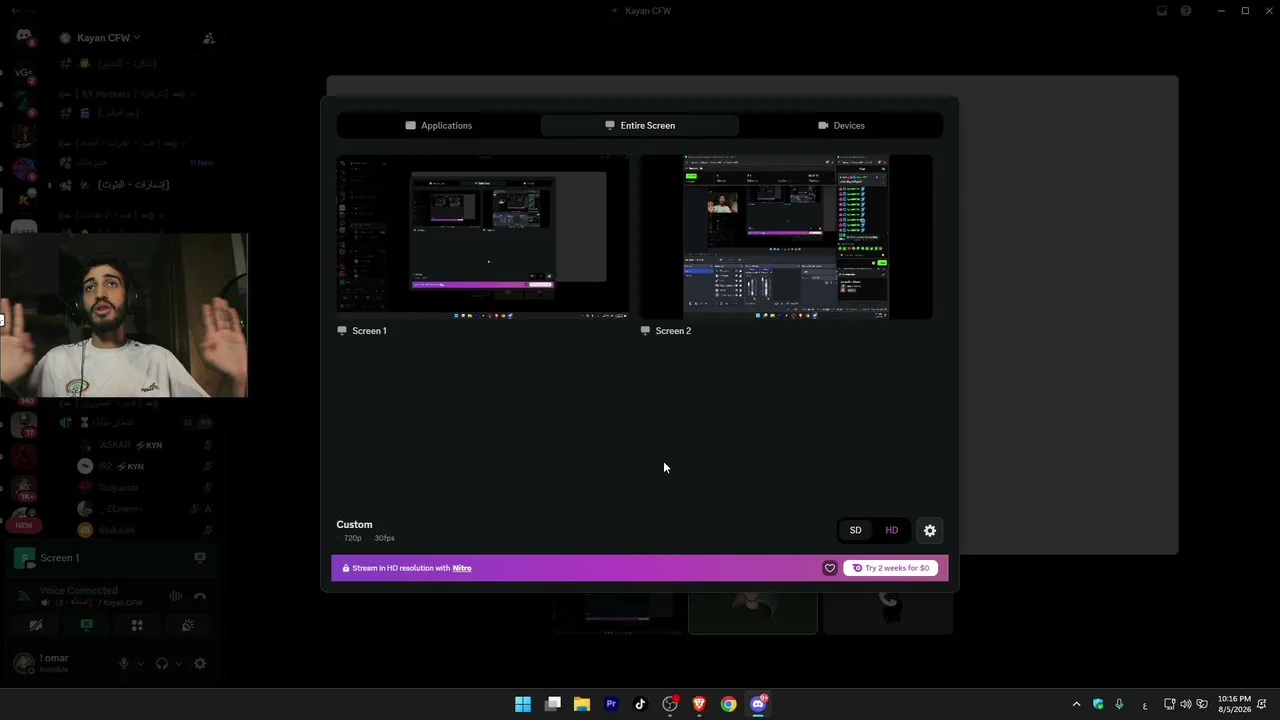Choose the Screen 2 preview thumbnail

[786, 237]
